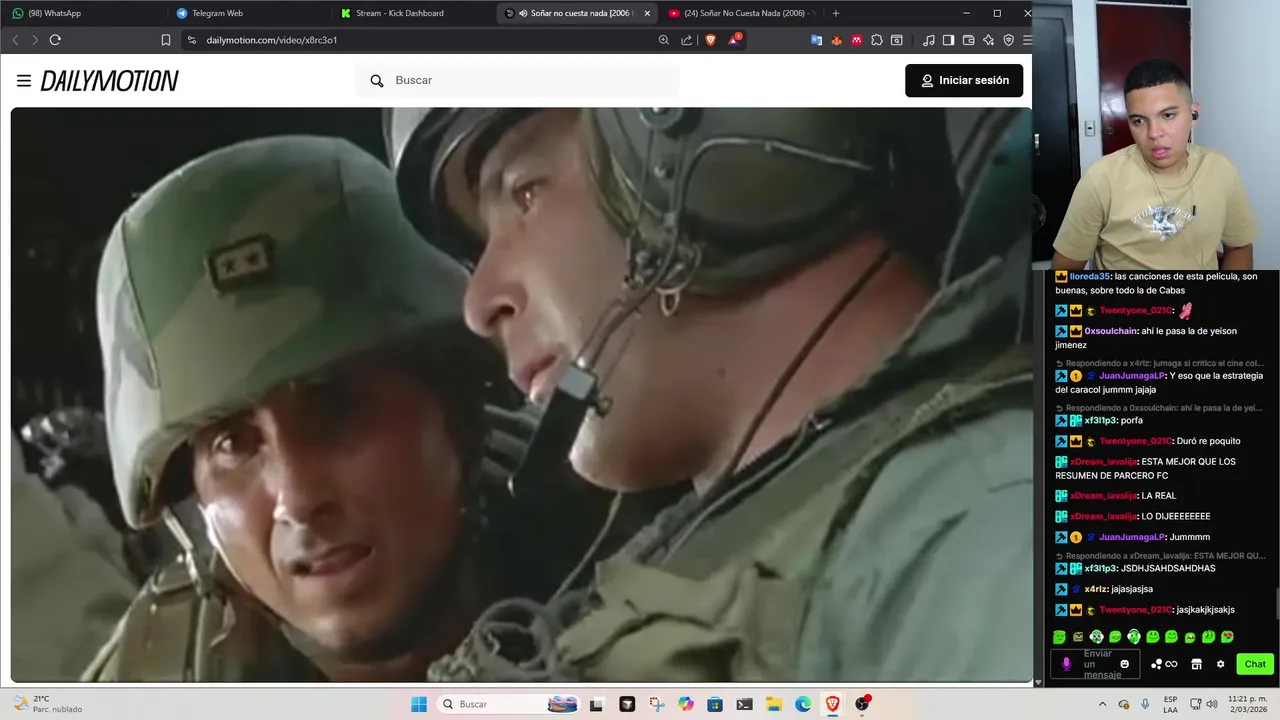Bookmark this page with the bookmark icon
The image size is (1280, 720).
[166, 40]
